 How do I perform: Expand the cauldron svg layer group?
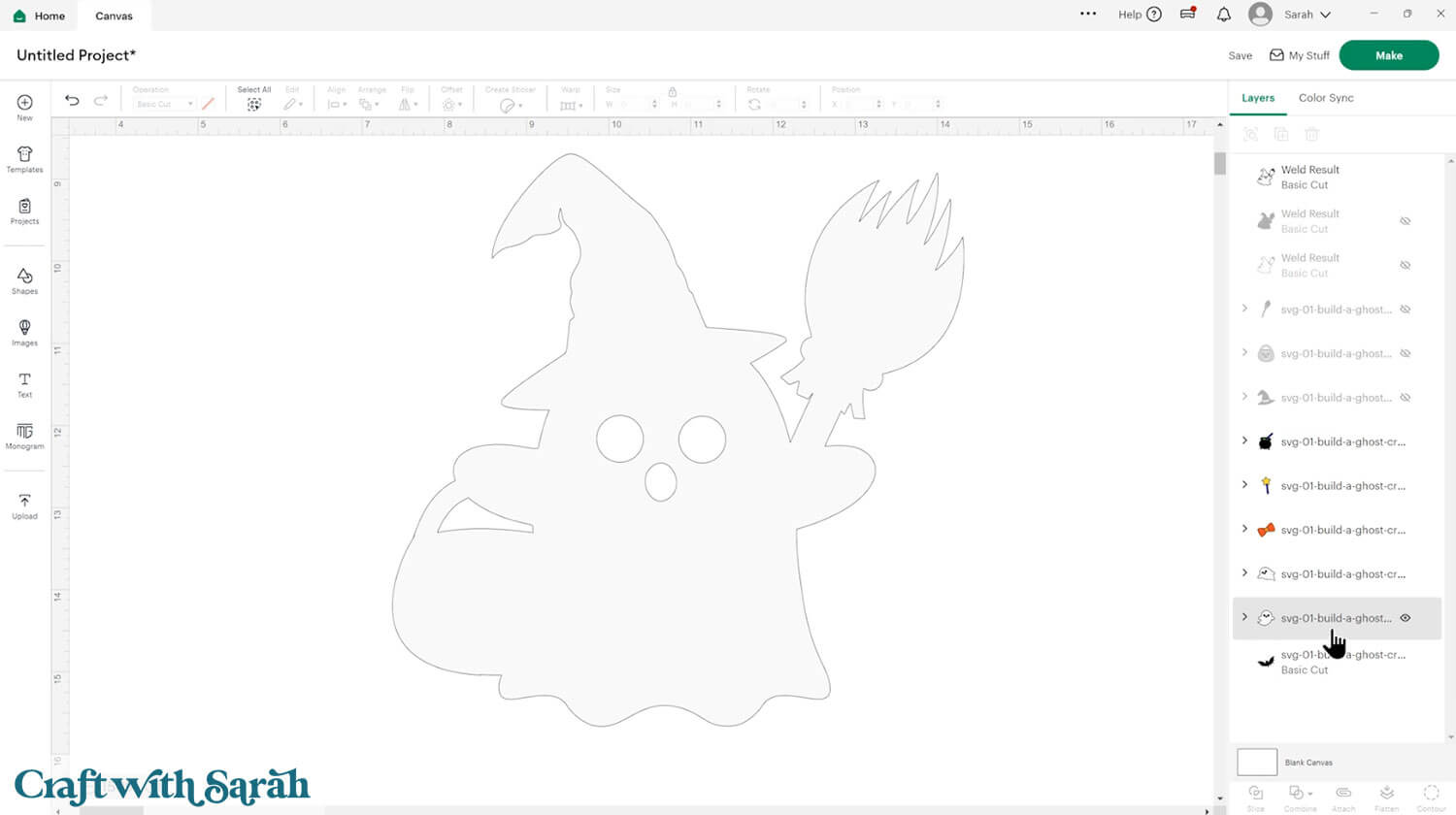[1244, 441]
